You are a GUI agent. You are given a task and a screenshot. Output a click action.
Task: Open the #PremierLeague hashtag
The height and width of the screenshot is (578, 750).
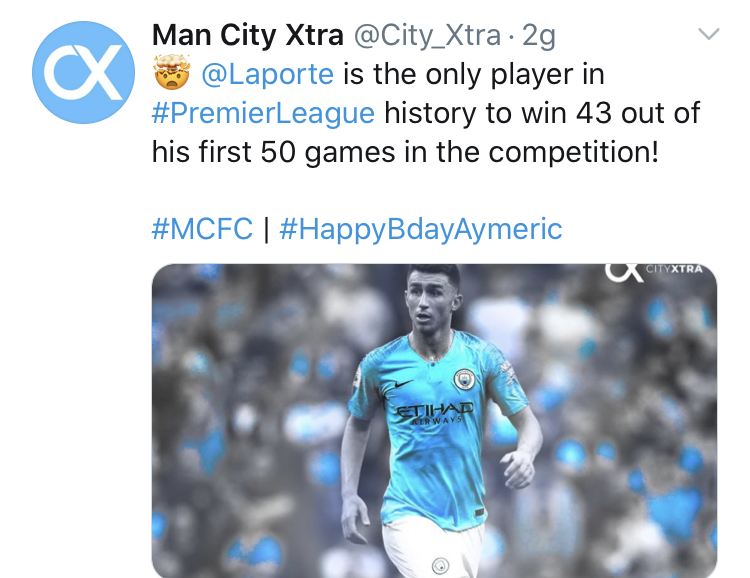pos(263,114)
